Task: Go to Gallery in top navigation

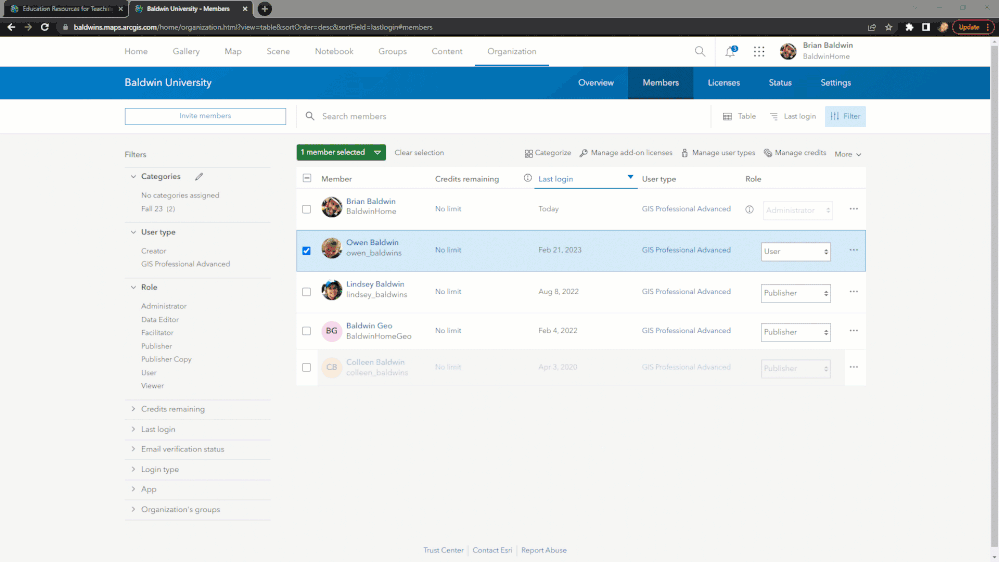Action: pos(186,52)
